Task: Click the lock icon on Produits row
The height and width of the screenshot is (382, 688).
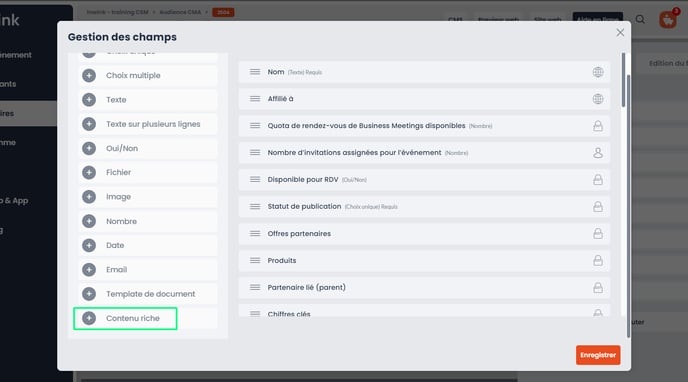Action: (598, 261)
